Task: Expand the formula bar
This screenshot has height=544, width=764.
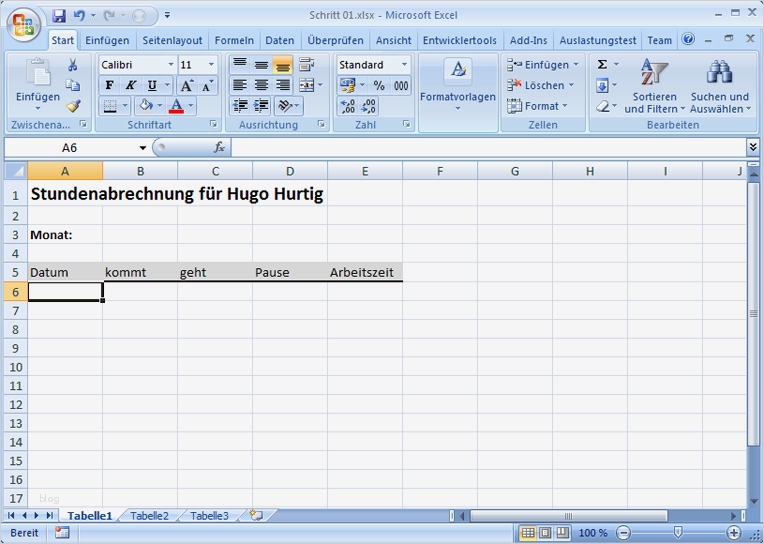Action: (753, 147)
